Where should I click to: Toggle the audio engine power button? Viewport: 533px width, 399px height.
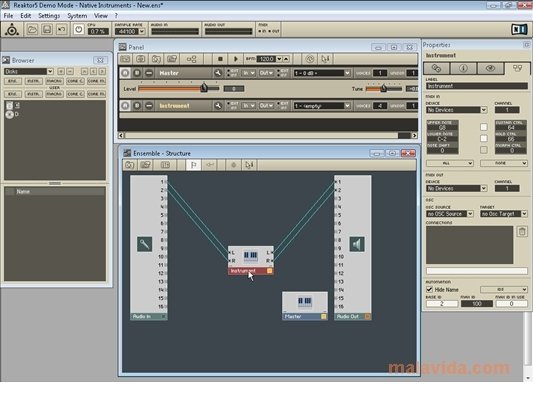pos(79,30)
